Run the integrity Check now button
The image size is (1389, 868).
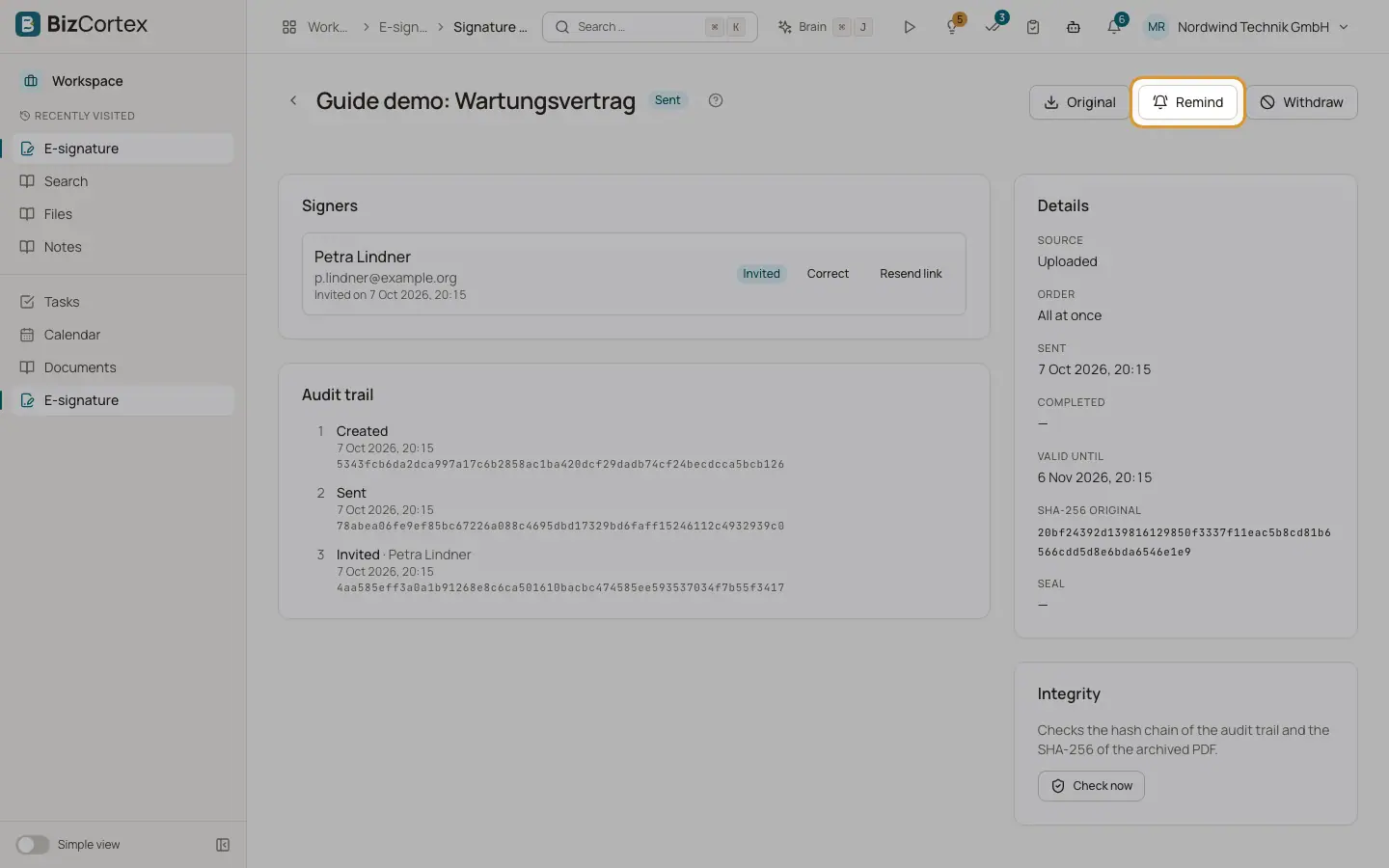pos(1091,786)
